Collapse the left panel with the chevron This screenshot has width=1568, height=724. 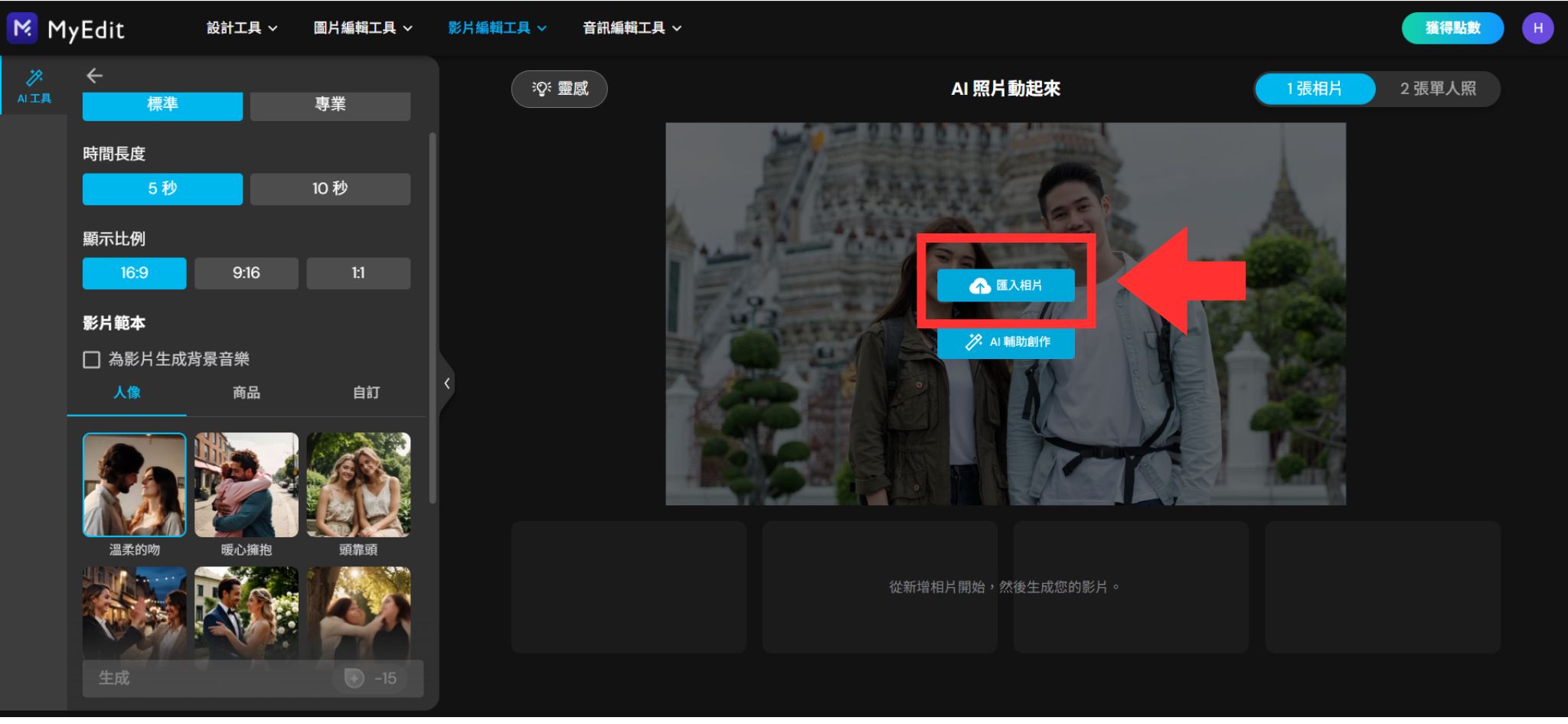tap(448, 383)
